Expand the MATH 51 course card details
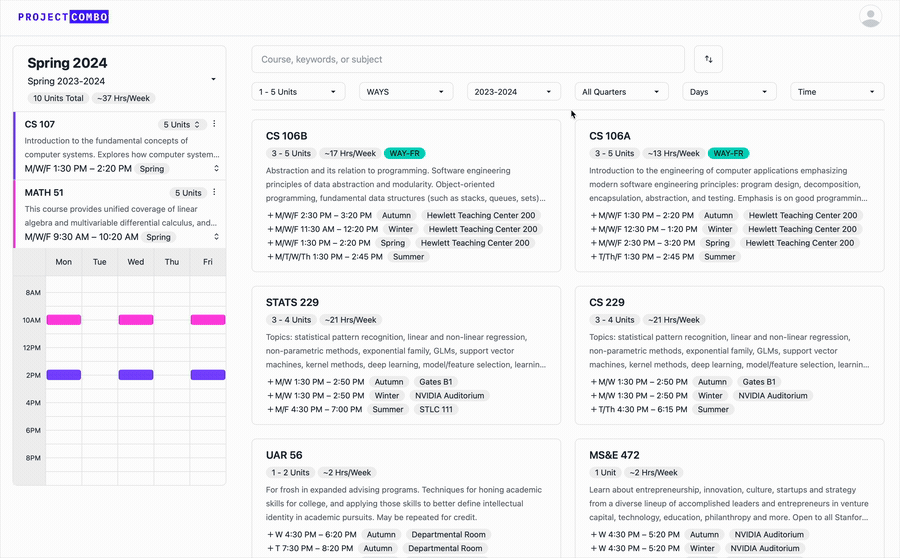The width and height of the screenshot is (900, 558). [217, 237]
